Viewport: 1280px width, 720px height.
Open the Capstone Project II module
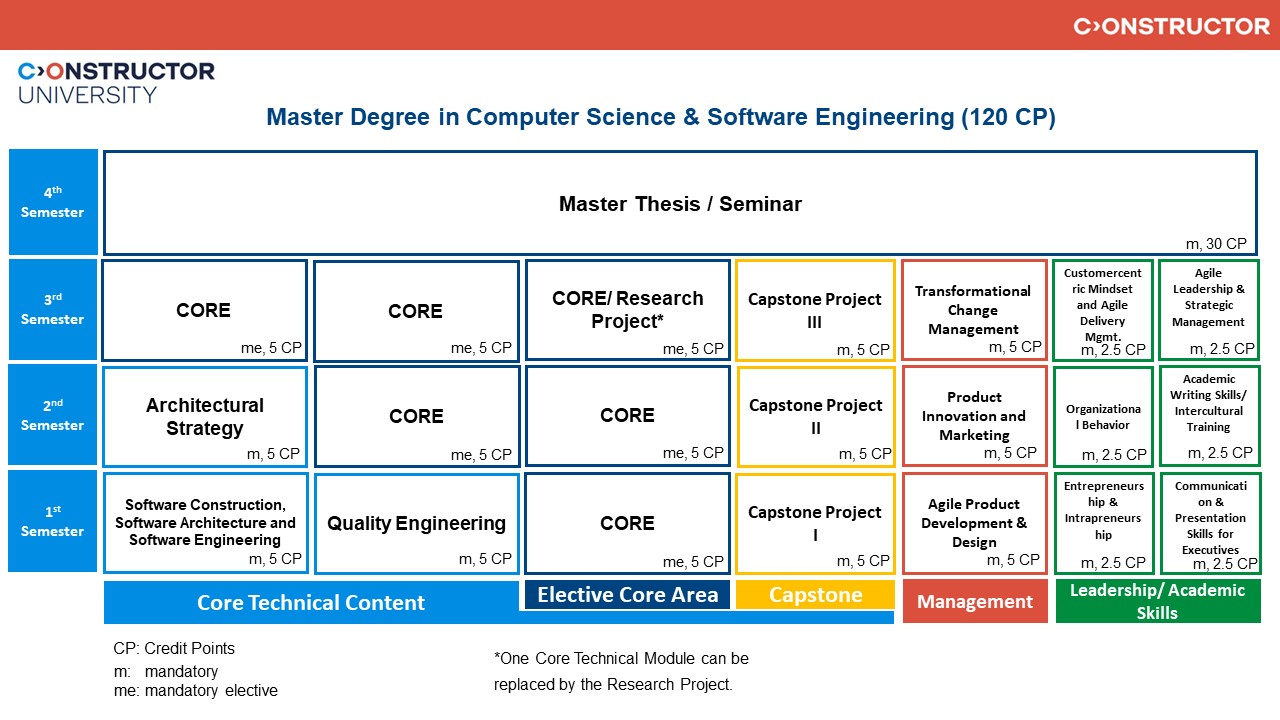(x=816, y=416)
